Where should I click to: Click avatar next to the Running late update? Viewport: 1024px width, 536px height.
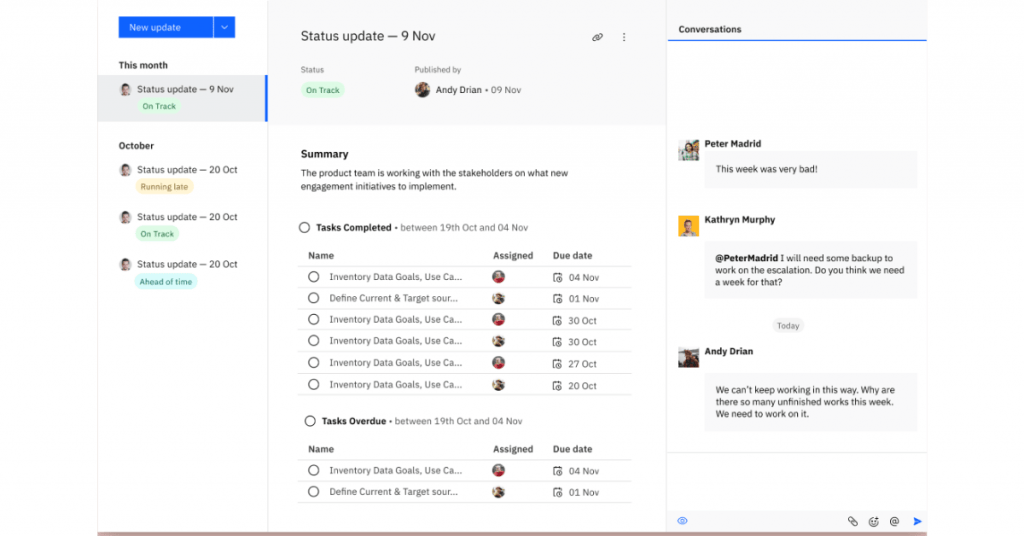[125, 170]
